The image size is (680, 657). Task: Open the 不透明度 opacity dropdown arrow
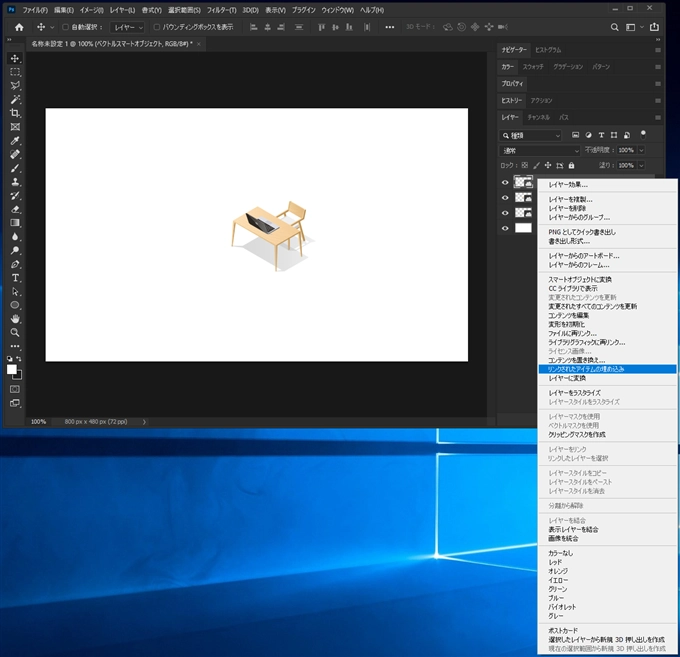(640, 150)
